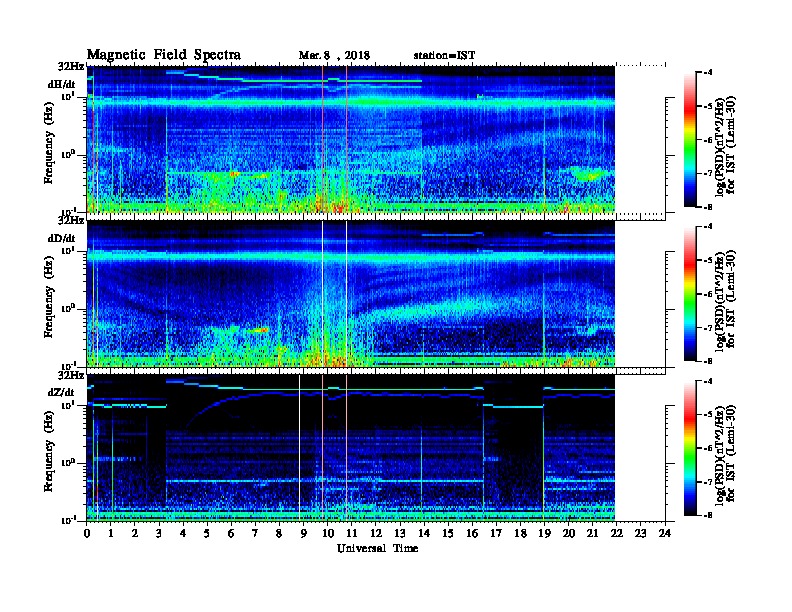Click the dZ/dt spectrogram panel

pos(351,447)
